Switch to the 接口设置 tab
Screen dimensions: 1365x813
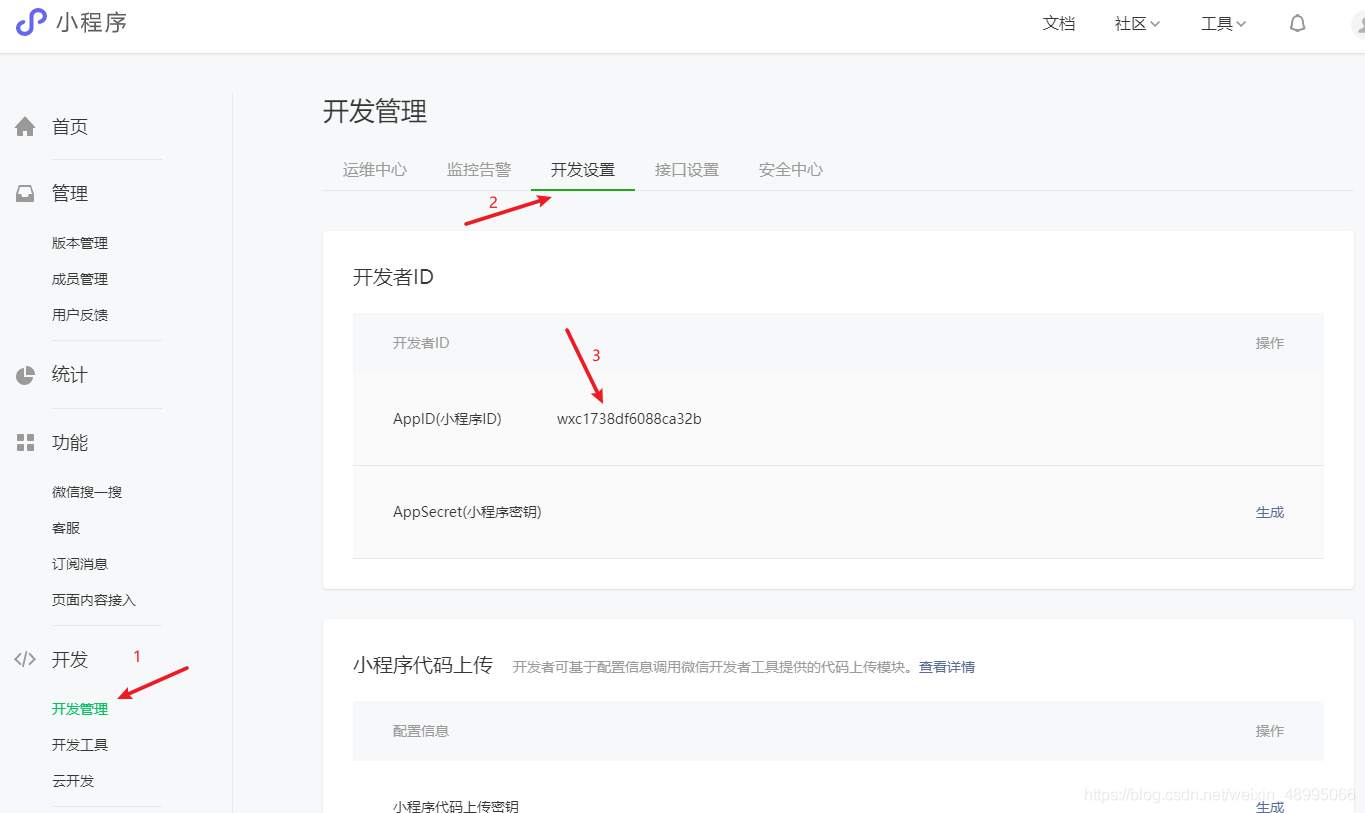(687, 170)
